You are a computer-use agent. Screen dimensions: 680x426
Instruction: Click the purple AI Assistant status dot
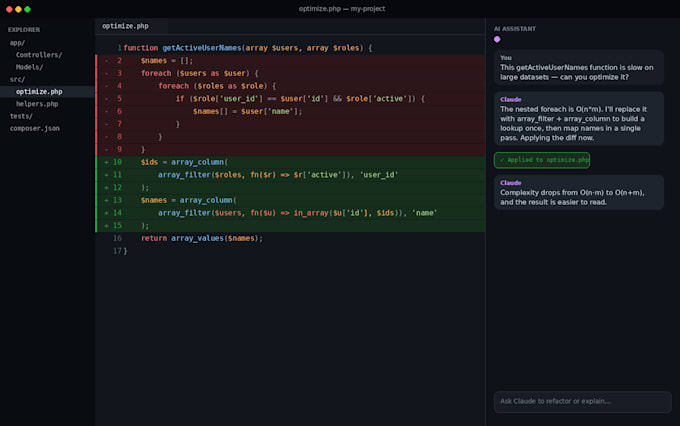point(497,39)
